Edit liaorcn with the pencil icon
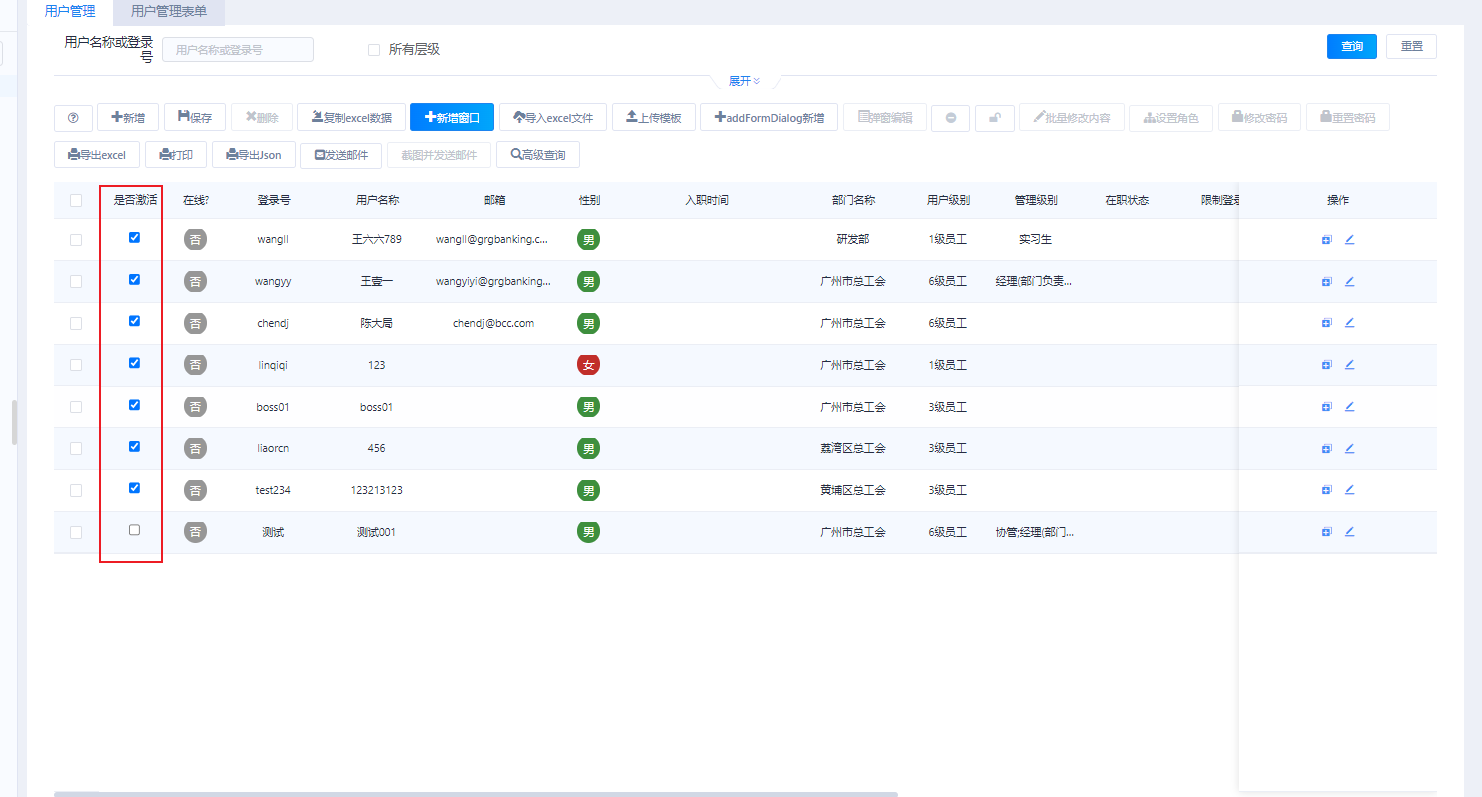Viewport: 1482px width, 797px height. [x=1349, y=449]
